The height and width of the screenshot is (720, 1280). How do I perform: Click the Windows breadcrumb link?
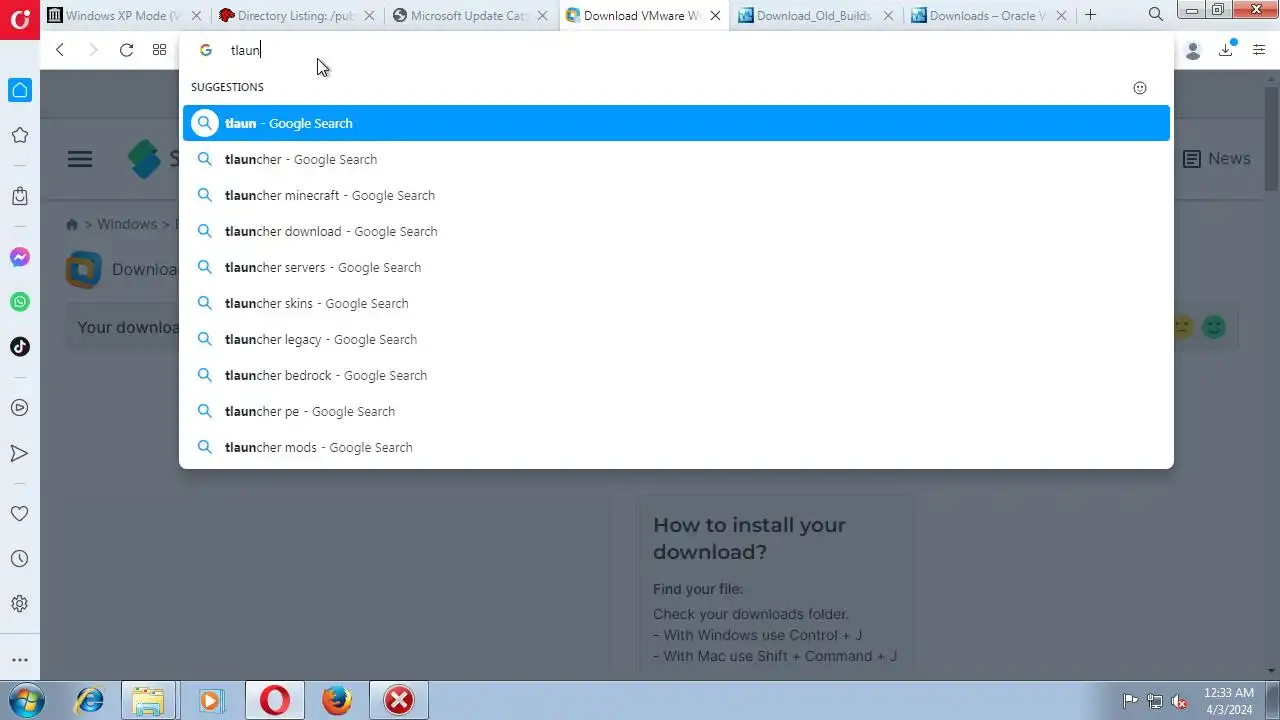[127, 224]
